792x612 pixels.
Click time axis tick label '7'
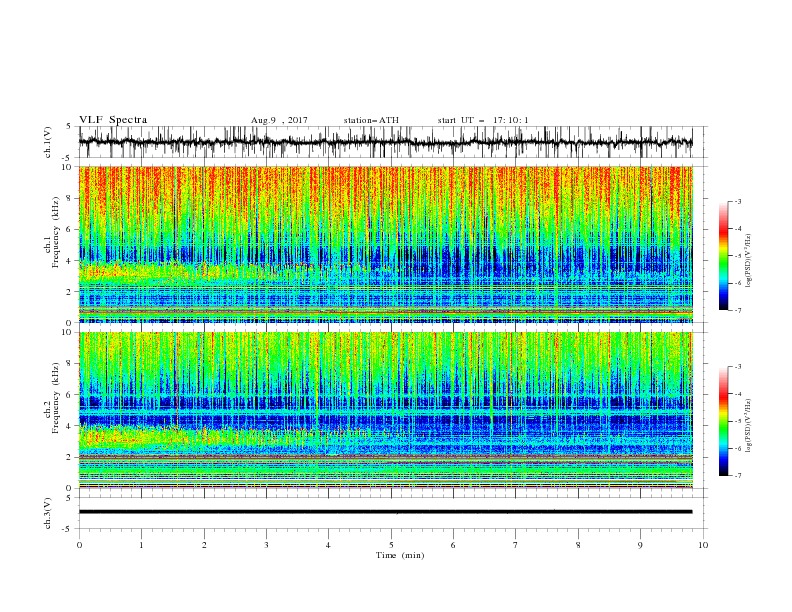tap(516, 545)
